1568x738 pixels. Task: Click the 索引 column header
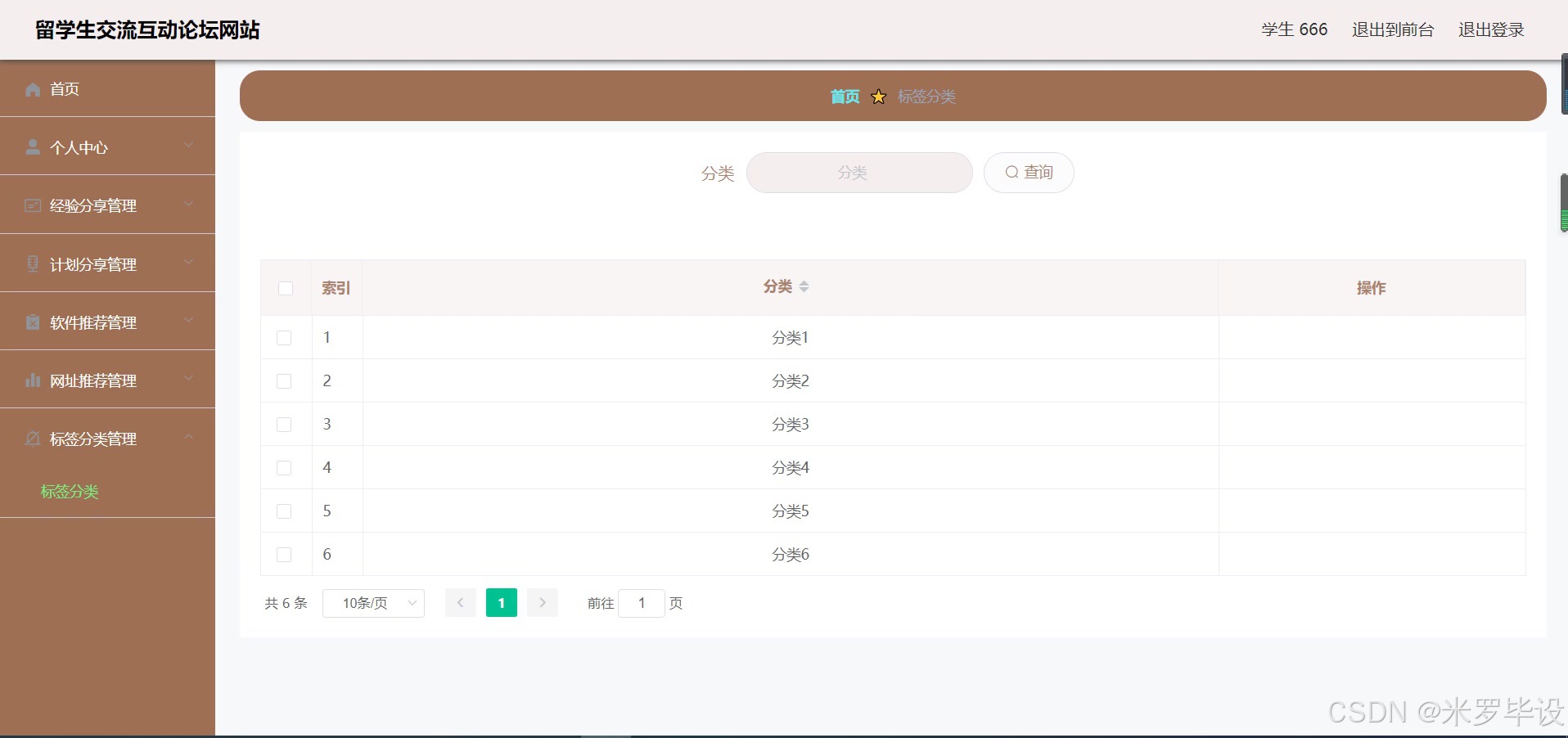336,288
